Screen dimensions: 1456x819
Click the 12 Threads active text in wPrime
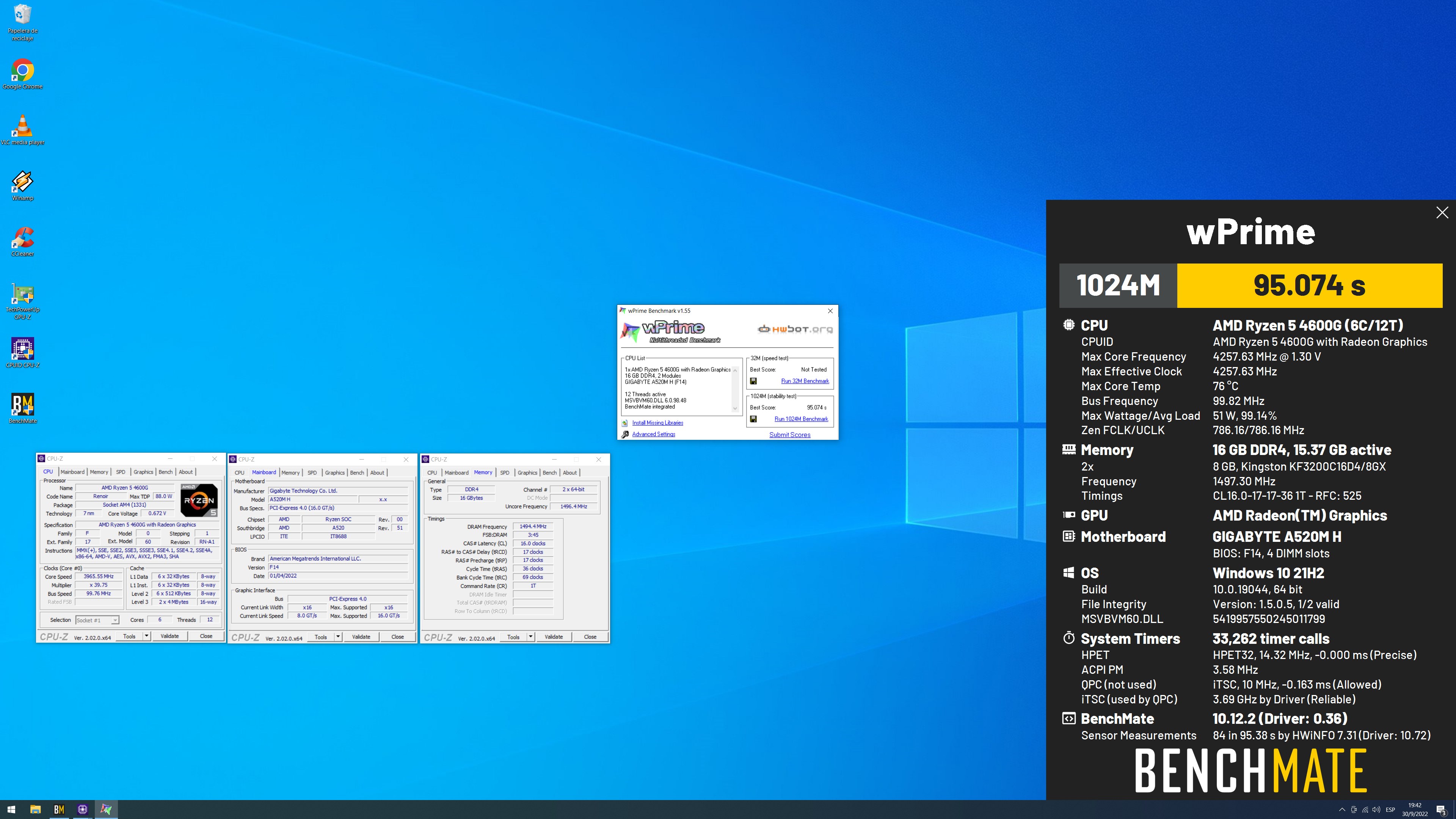[645, 394]
